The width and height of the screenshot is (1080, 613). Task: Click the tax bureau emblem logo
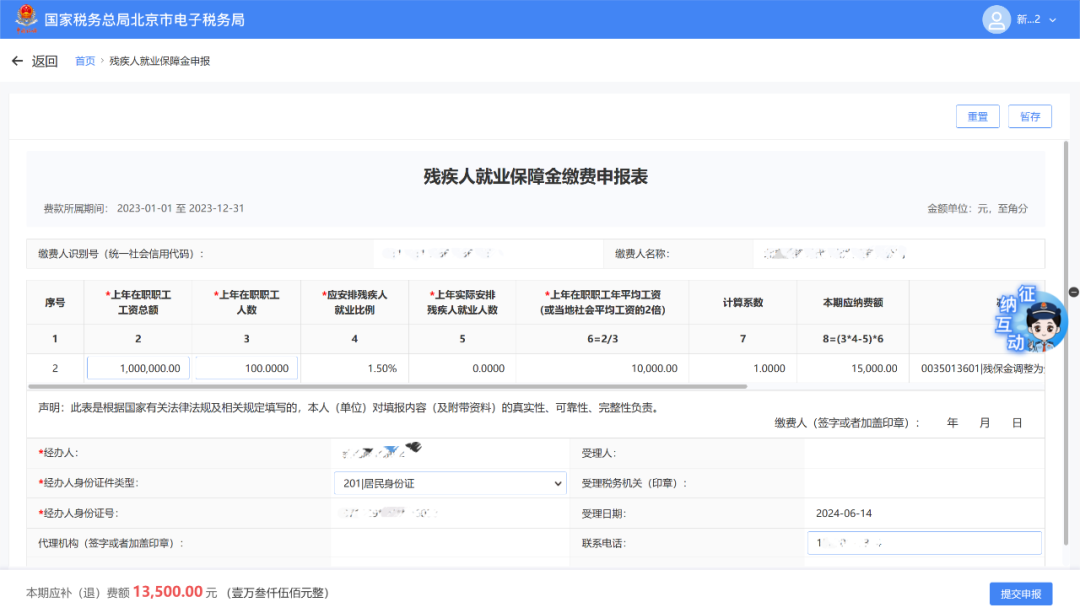(x=26, y=19)
